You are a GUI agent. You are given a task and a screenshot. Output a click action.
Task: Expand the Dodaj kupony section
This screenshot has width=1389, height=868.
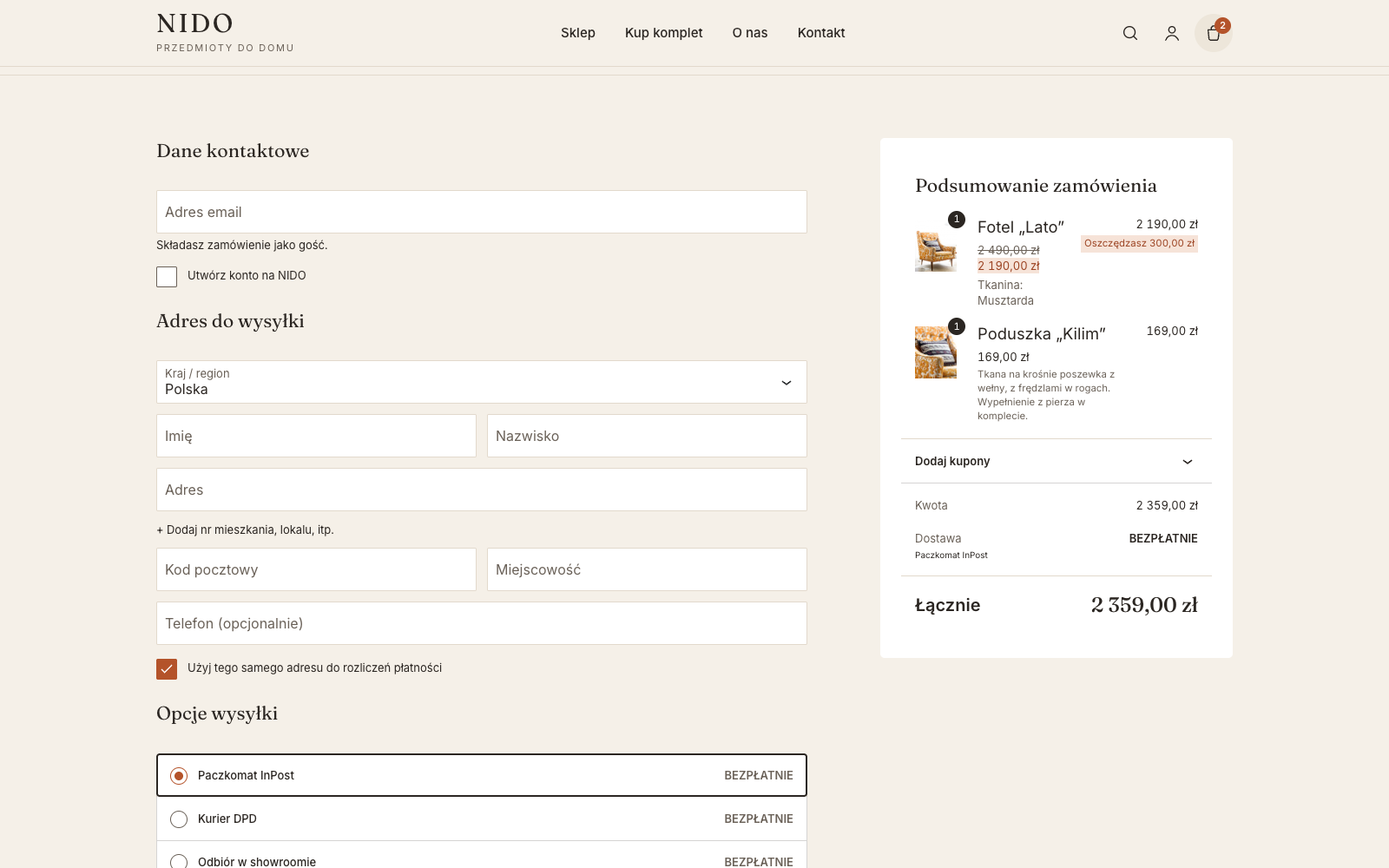point(1057,461)
